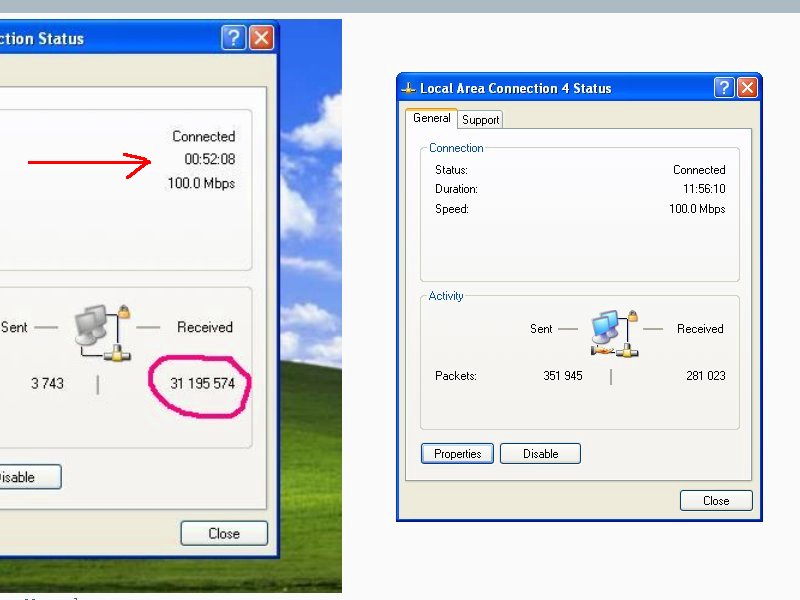Click Close button at bottom of Local Area Connection 4 window
Screen dimensions: 800x600
[x=715, y=501]
